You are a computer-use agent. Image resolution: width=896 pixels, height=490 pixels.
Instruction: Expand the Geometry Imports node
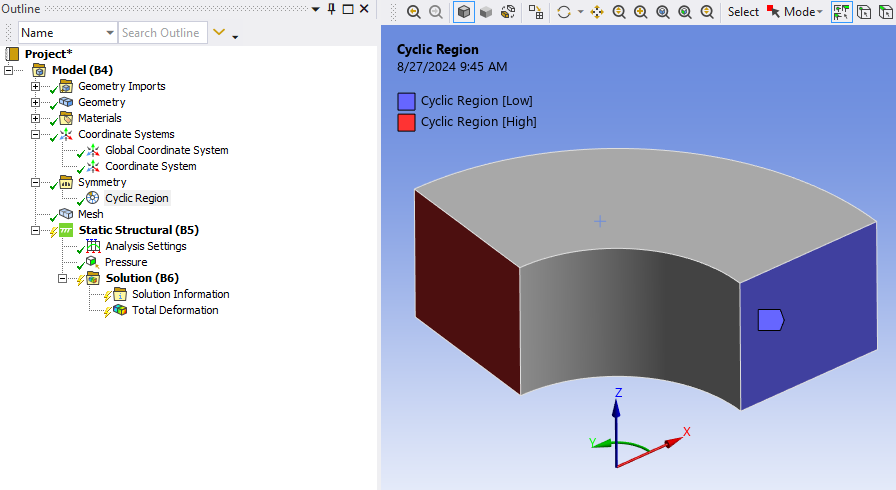[x=36, y=86]
